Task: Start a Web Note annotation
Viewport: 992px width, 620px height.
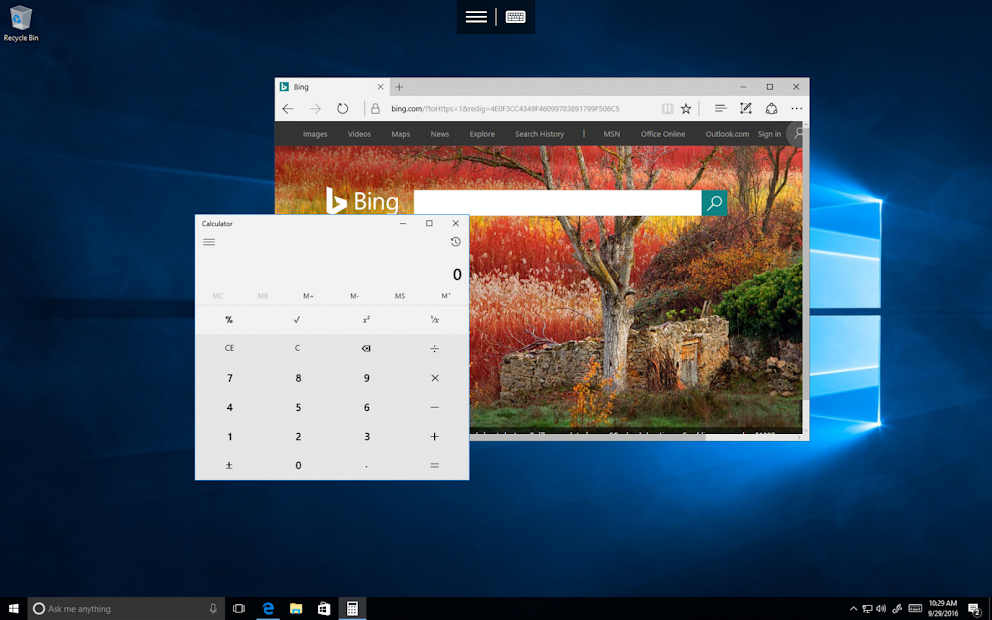Action: point(745,108)
